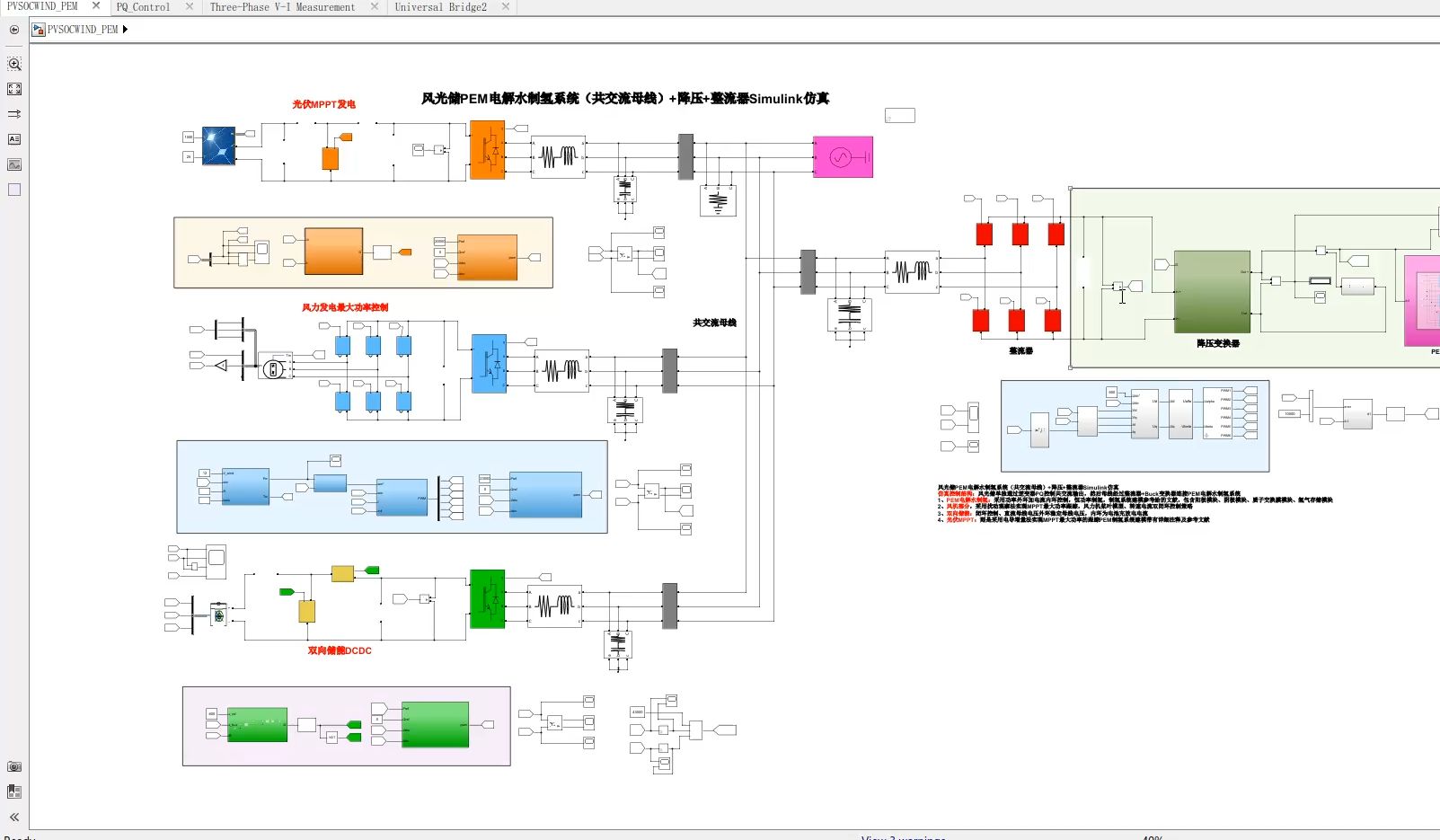The image size is (1440, 840).
Task: Click the 降压变换器 label
Action: tap(1218, 343)
